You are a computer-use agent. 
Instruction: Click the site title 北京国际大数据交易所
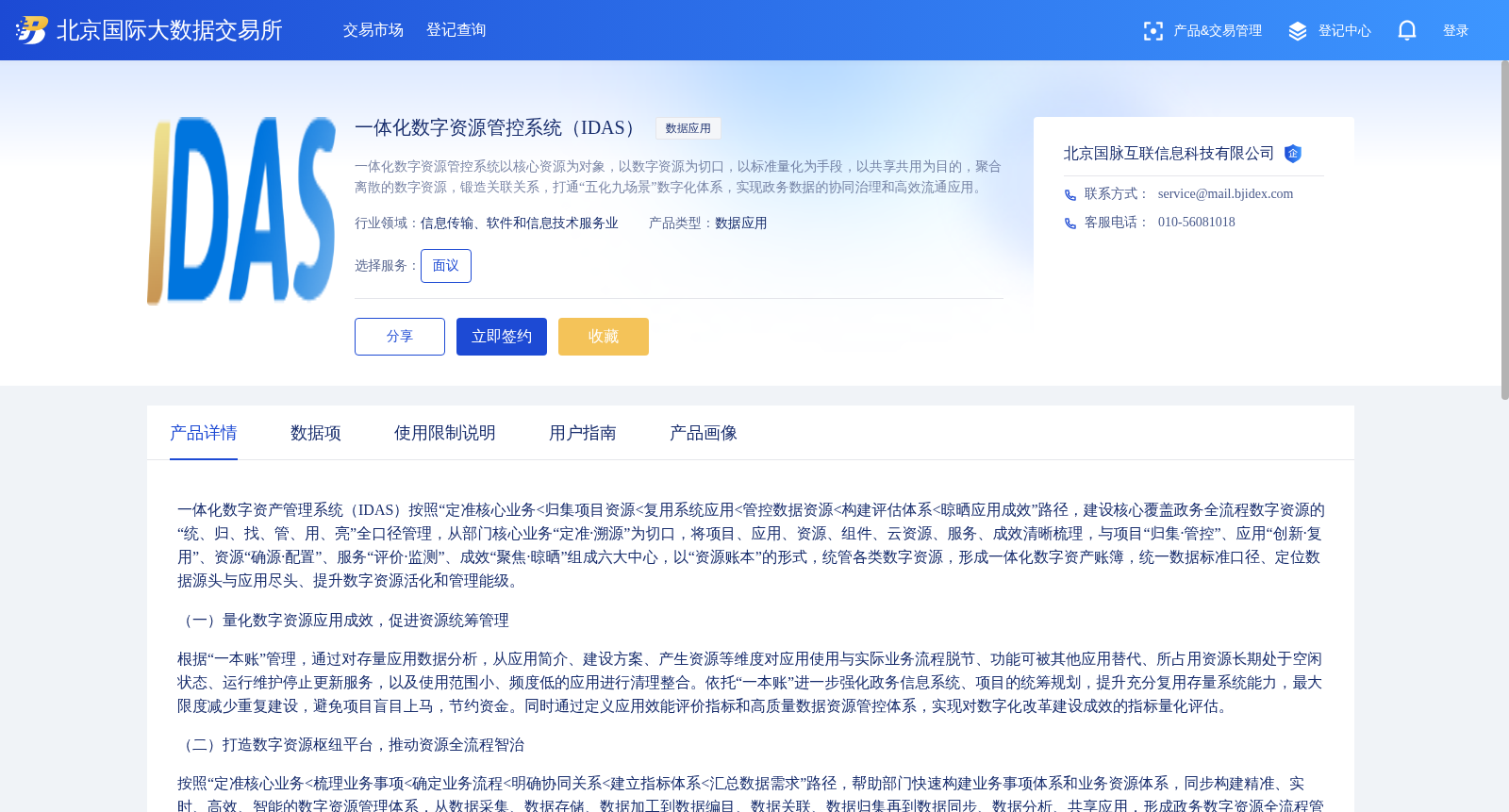click(170, 30)
